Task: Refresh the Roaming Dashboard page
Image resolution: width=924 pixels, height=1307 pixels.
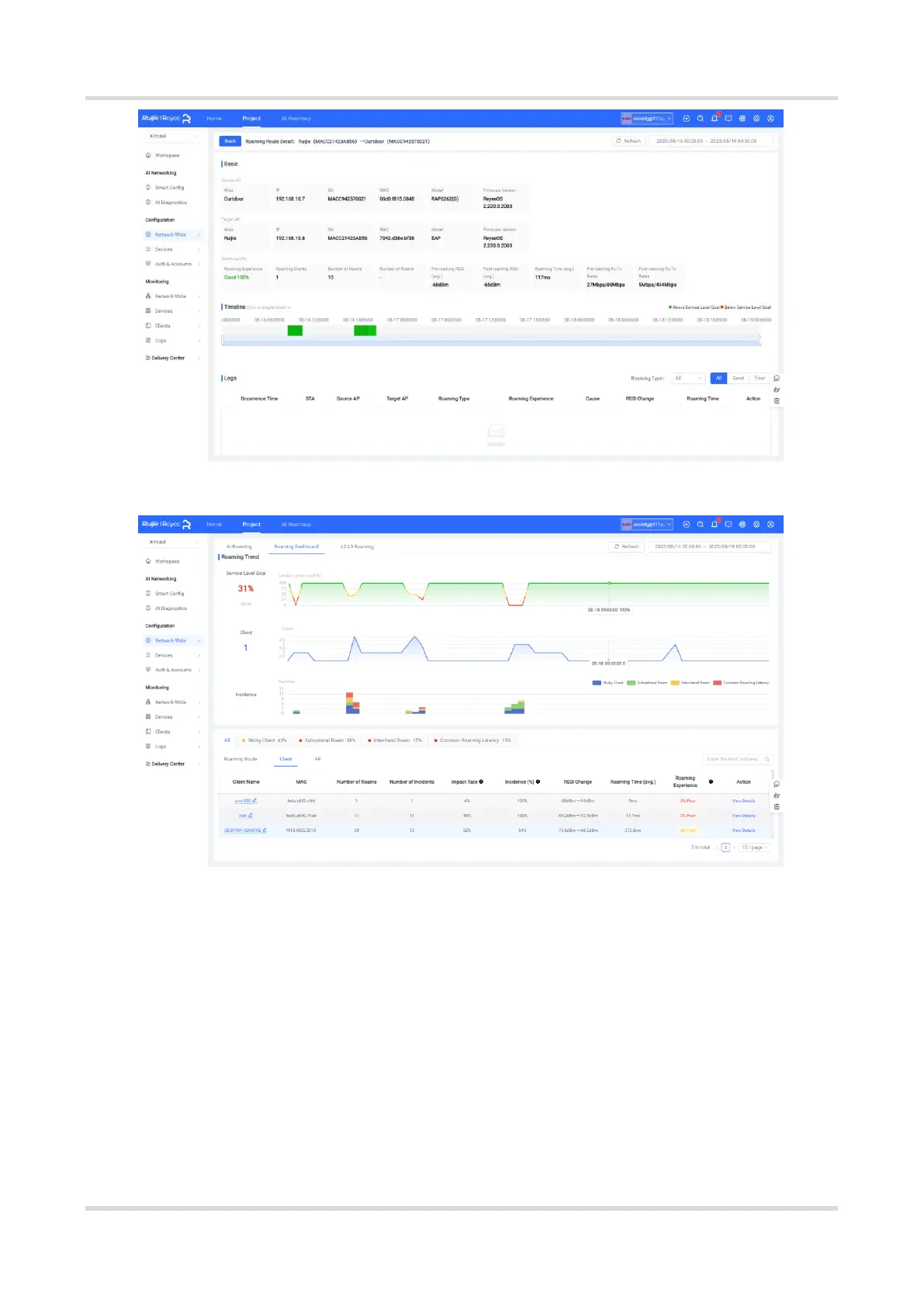Action: (x=627, y=546)
